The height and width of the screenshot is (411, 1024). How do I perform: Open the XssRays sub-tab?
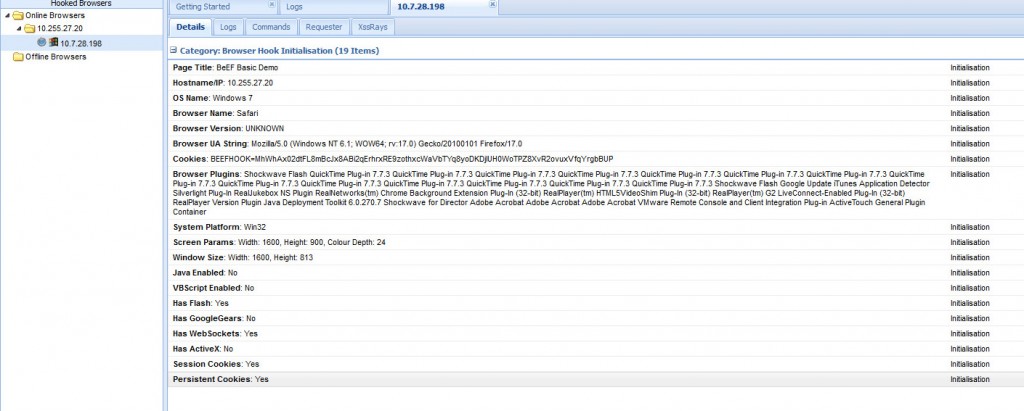(x=372, y=27)
